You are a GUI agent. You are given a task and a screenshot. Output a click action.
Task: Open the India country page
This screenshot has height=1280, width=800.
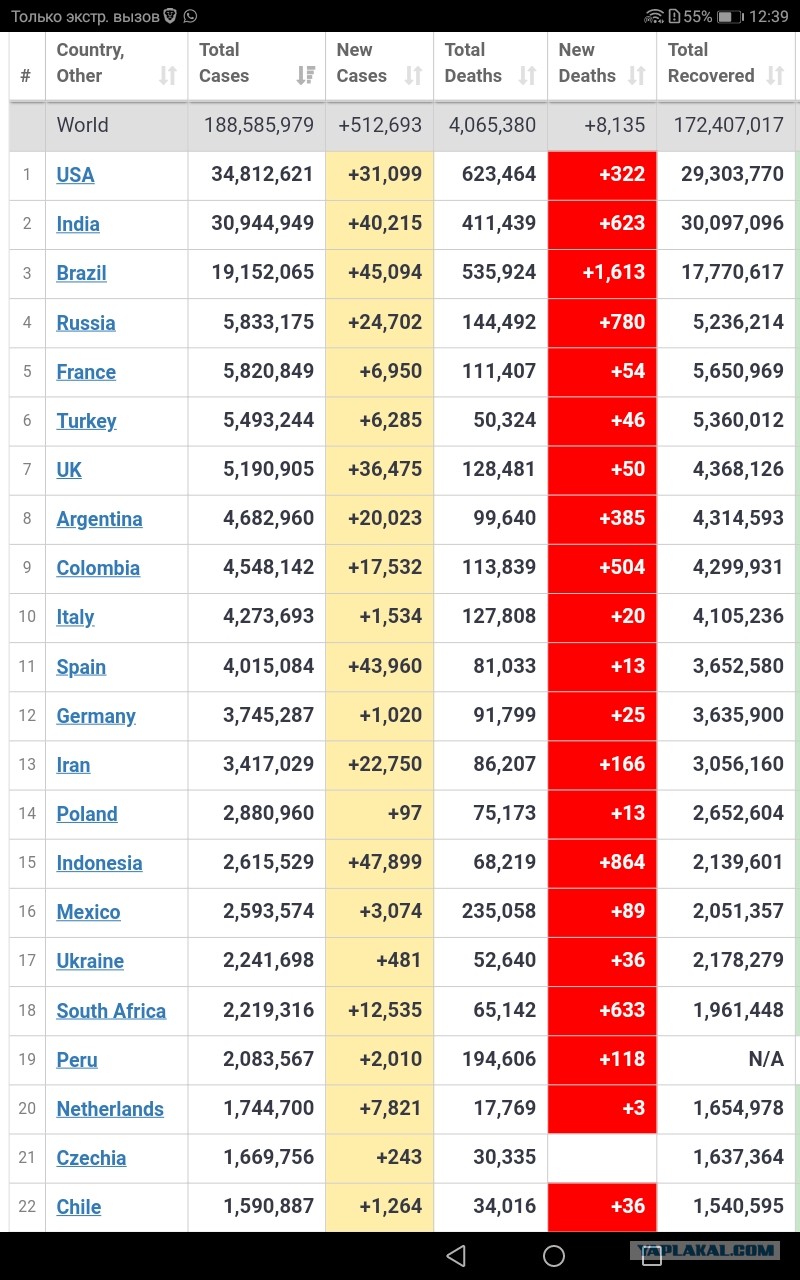point(78,224)
